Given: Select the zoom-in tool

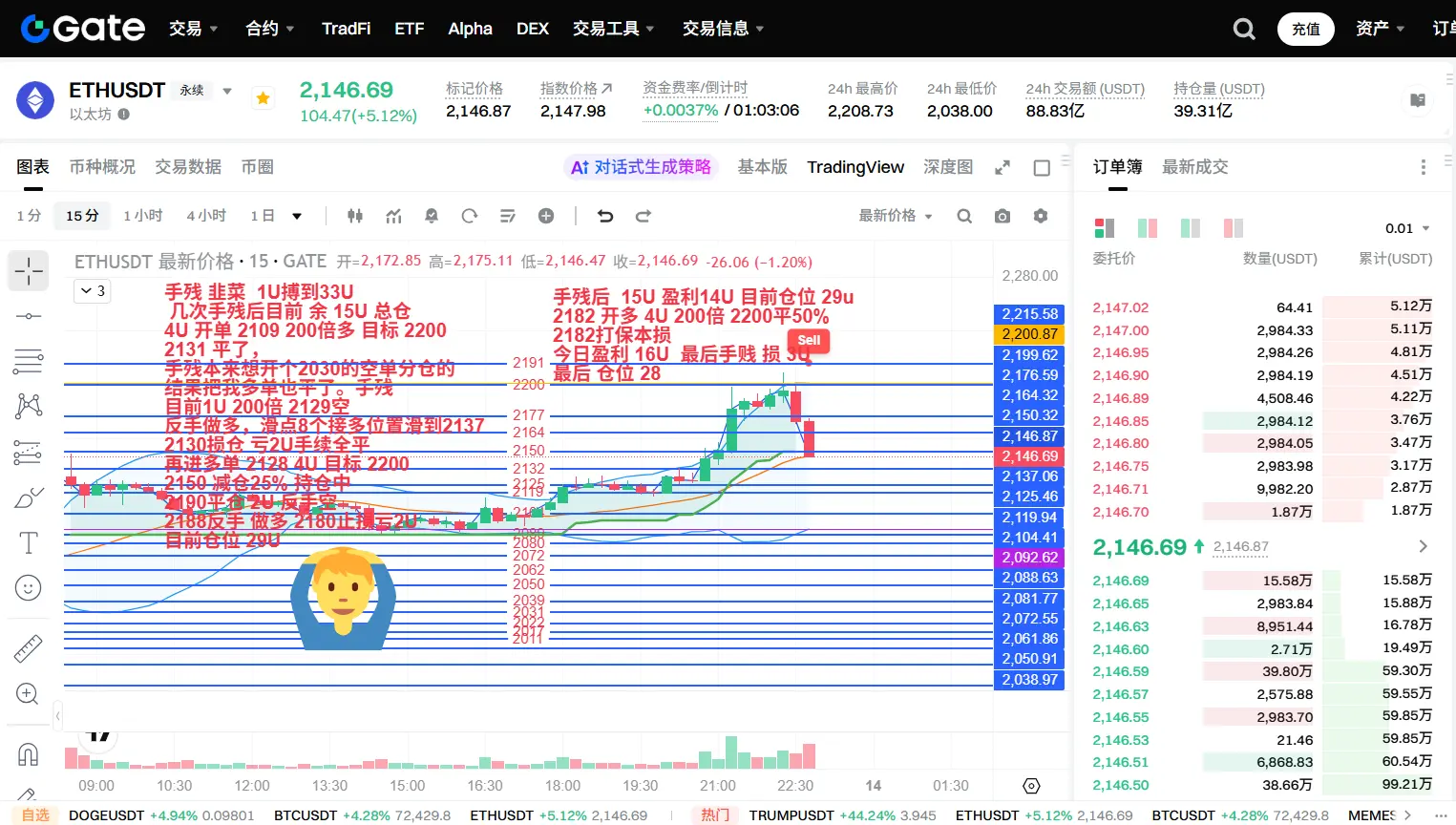Looking at the screenshot, I should click(x=29, y=694).
